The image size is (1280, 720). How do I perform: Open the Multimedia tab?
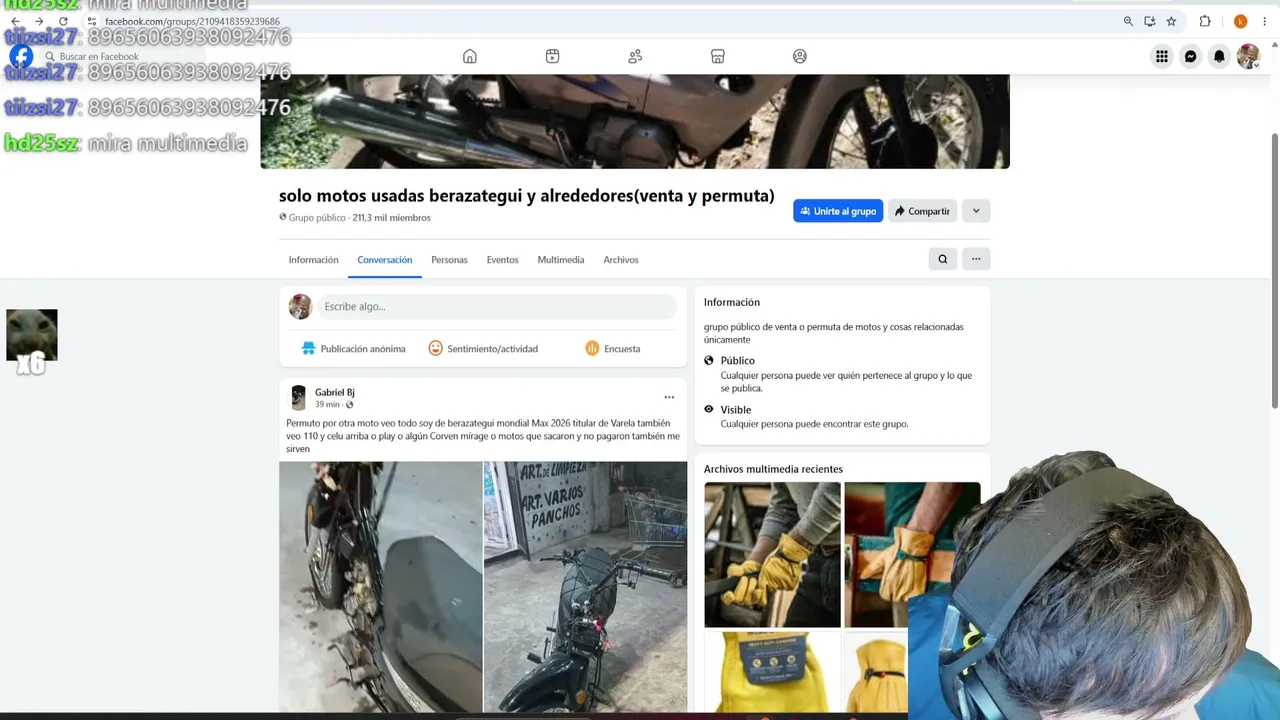(561, 260)
